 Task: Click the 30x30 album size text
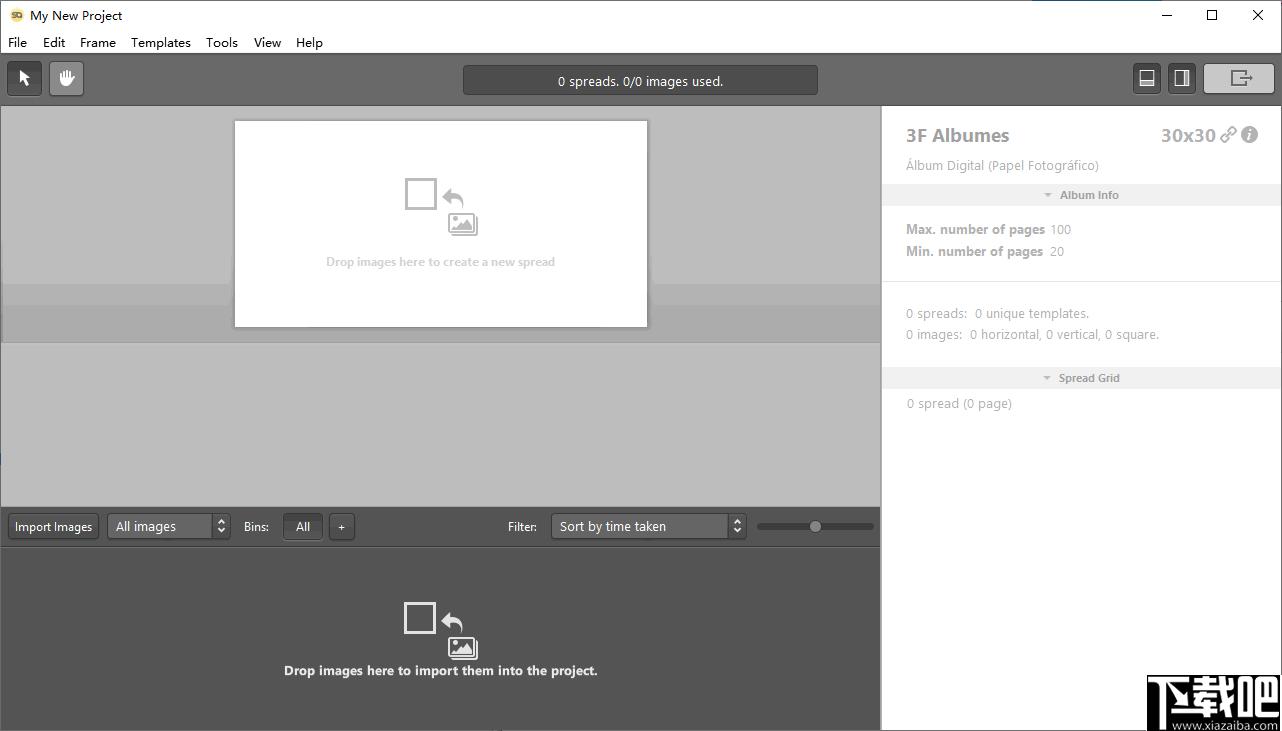click(x=1188, y=135)
